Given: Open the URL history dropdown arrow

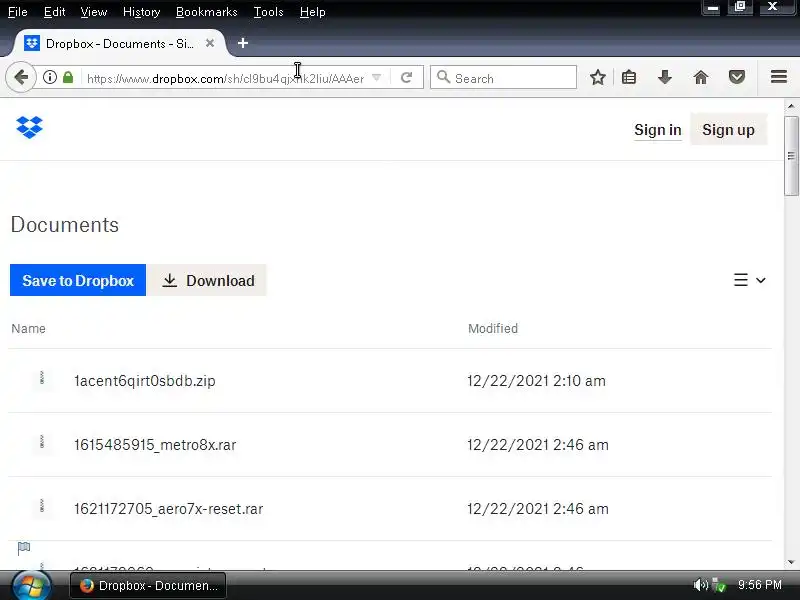Looking at the screenshot, I should [377, 78].
